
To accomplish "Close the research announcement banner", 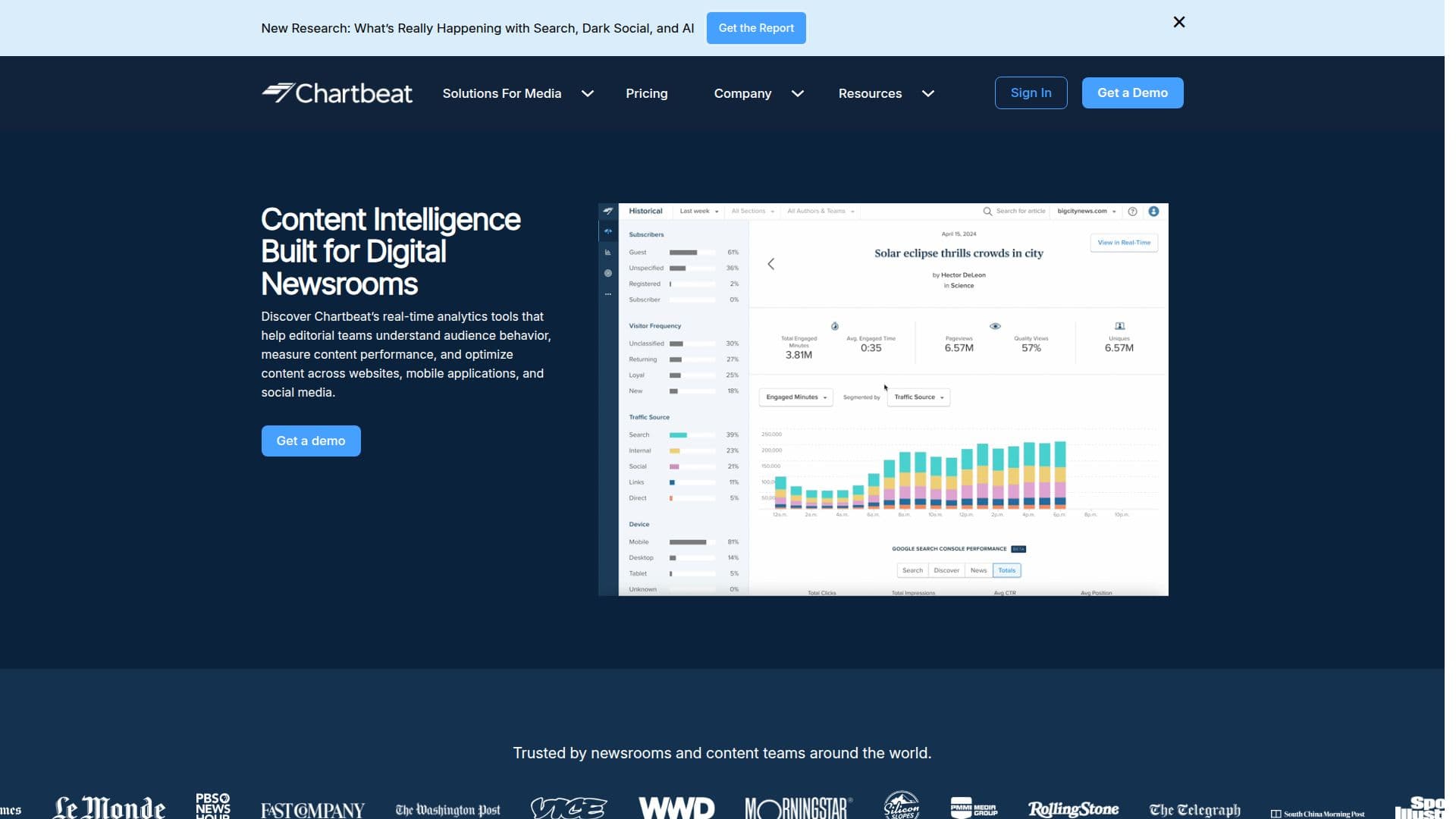I will 1178,22.
